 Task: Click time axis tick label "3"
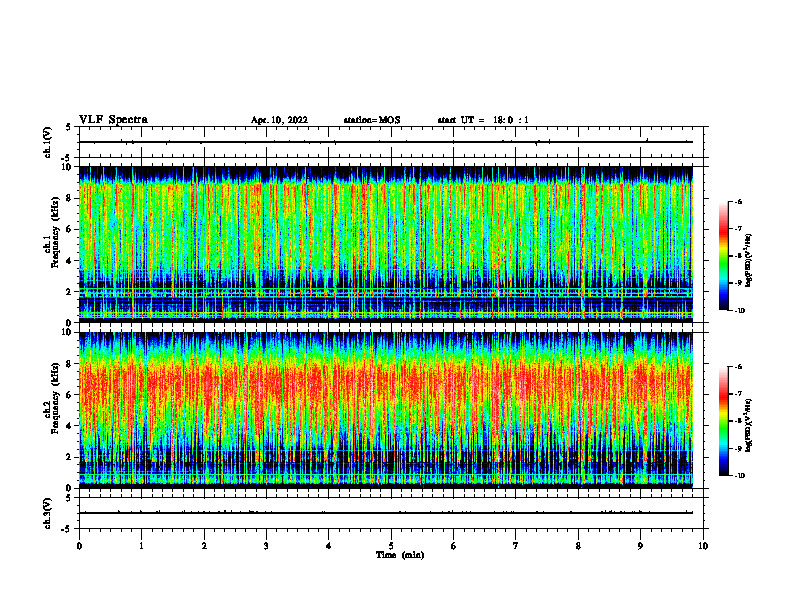click(266, 546)
